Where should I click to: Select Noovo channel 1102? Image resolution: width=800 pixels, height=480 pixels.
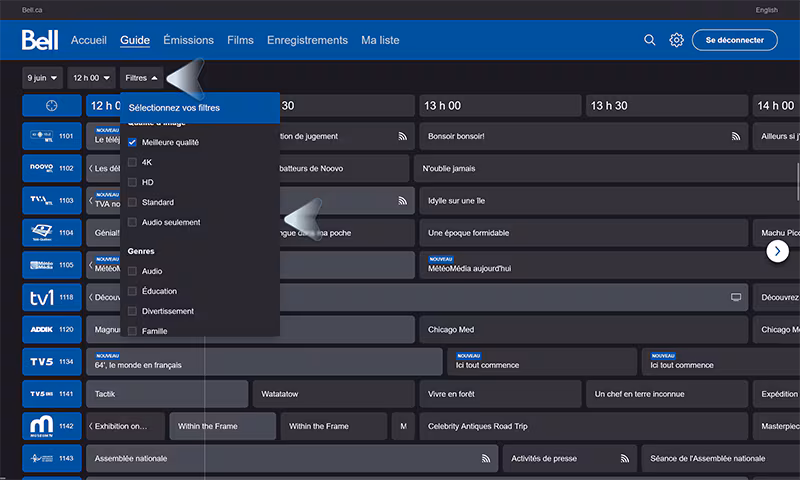coord(52,168)
